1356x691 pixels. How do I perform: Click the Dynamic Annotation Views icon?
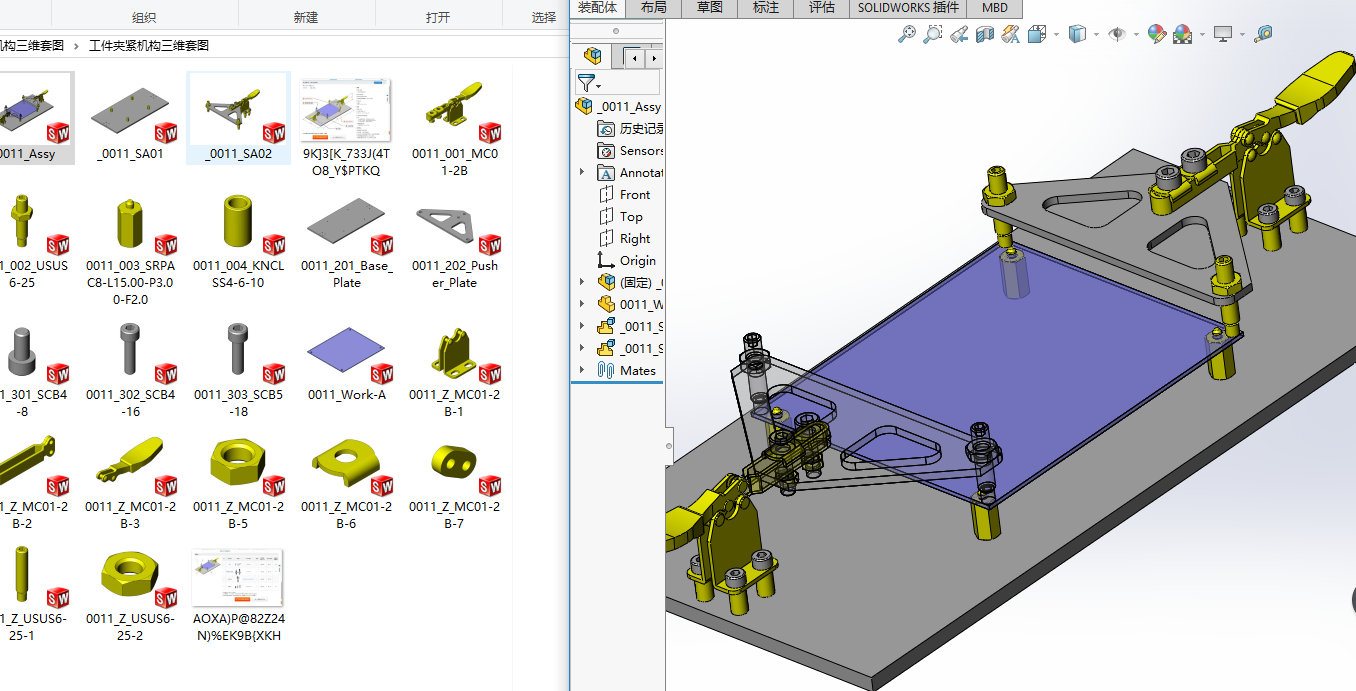click(x=1011, y=34)
